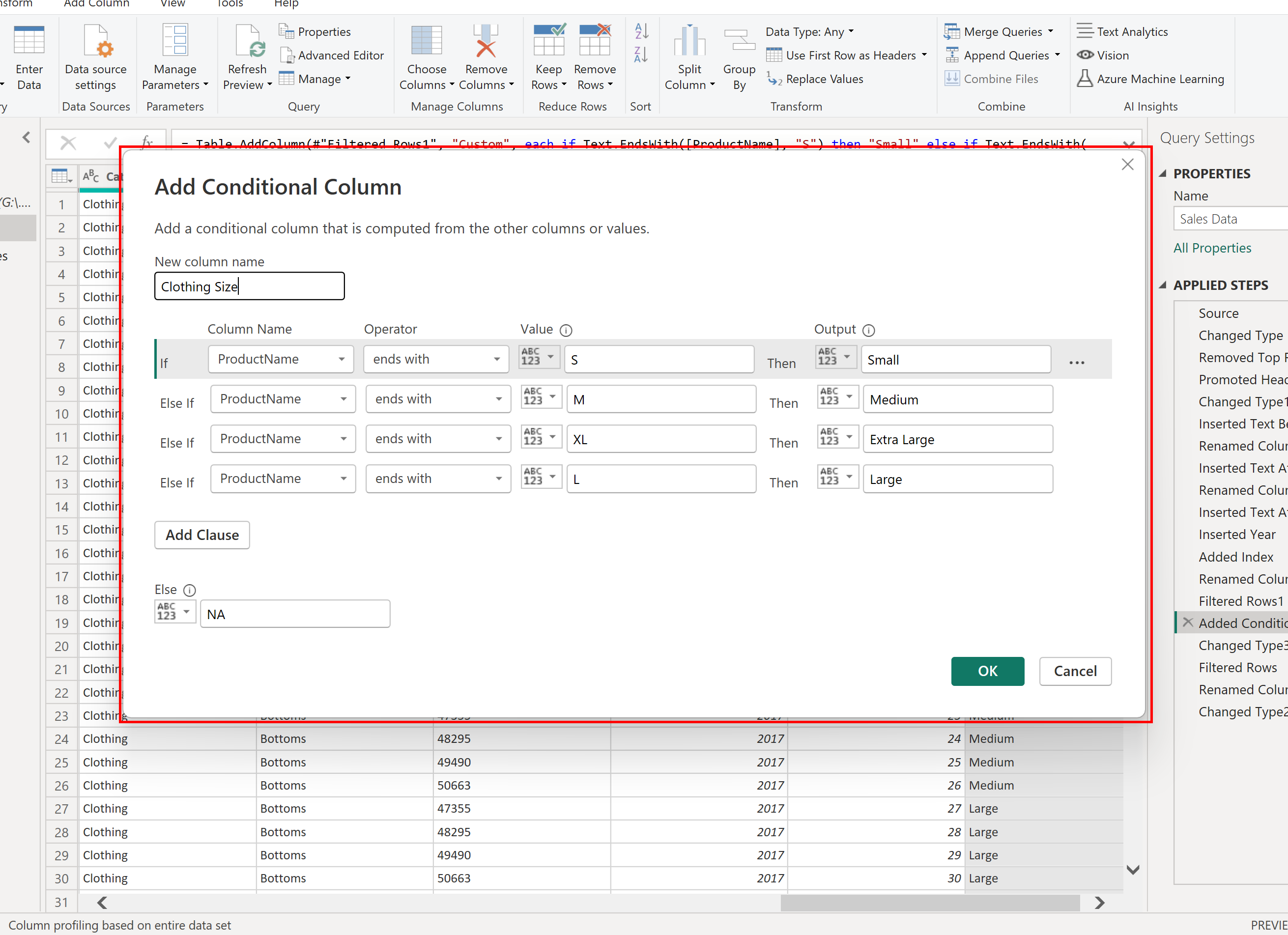Open the Add Column menu
This screenshot has width=1288, height=935.
click(95, 4)
